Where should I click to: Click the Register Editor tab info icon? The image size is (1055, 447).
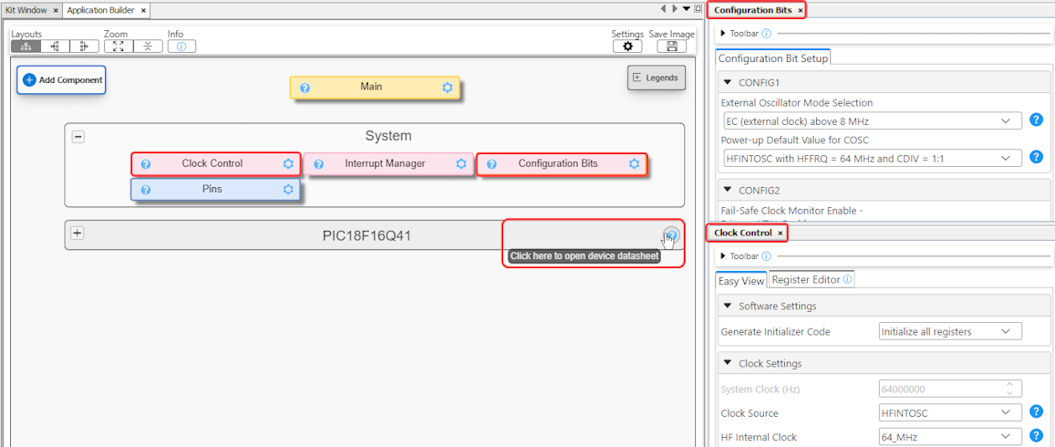(x=847, y=279)
